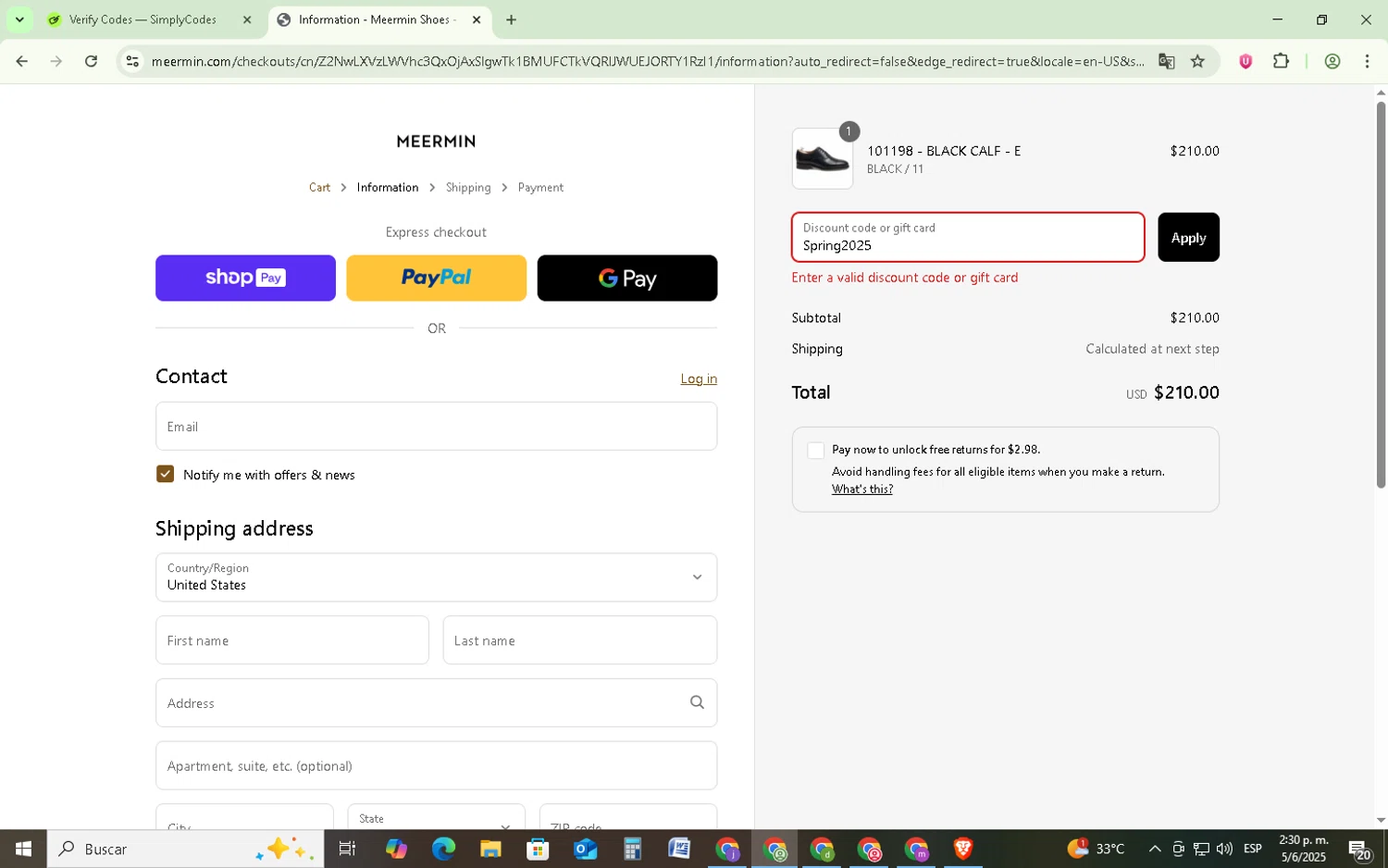Close the Verify Codes SimplyCodes tab
This screenshot has width=1388, height=868.
(247, 19)
